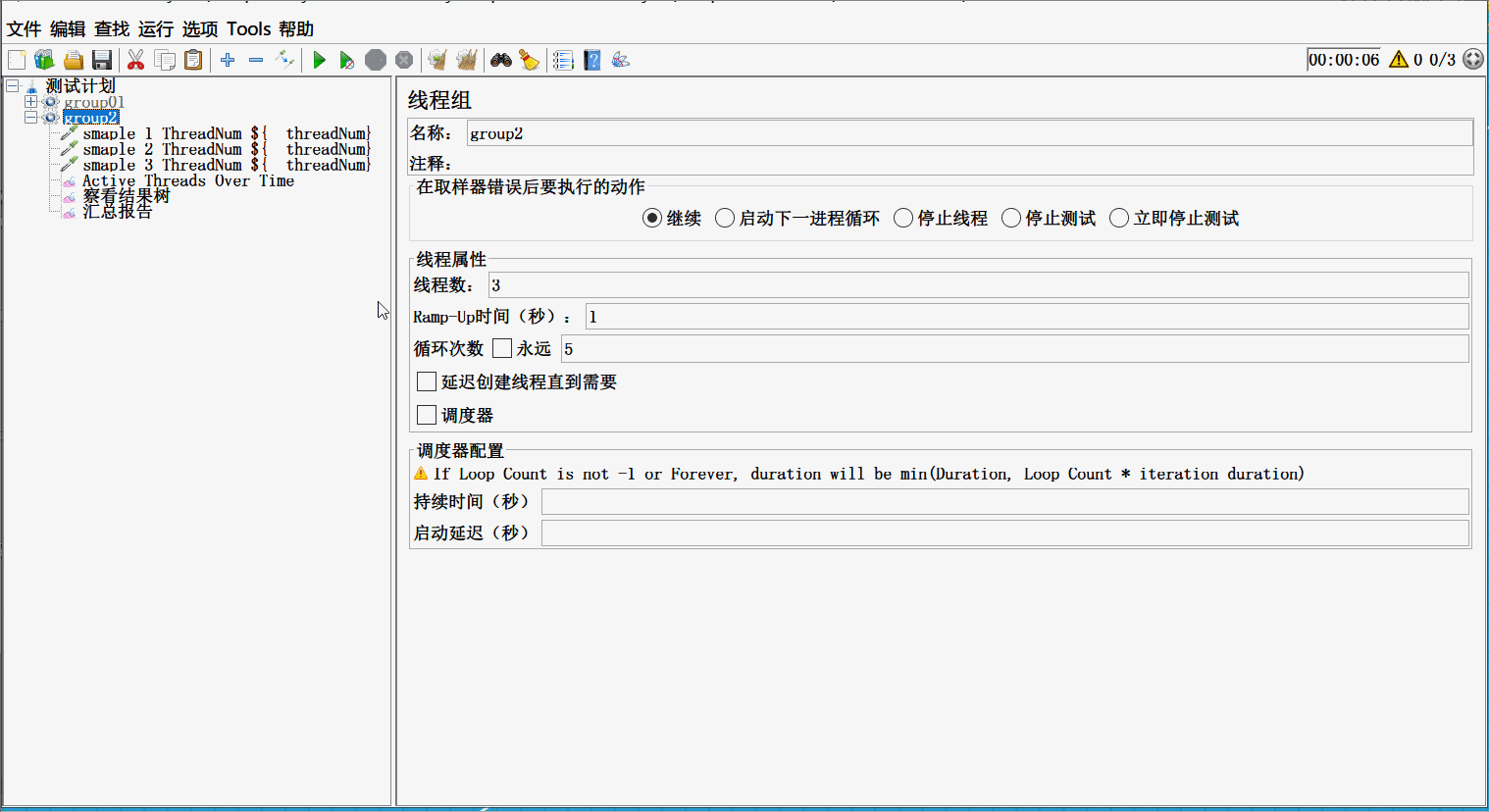Select 停止测试 error action option

(x=1010, y=218)
